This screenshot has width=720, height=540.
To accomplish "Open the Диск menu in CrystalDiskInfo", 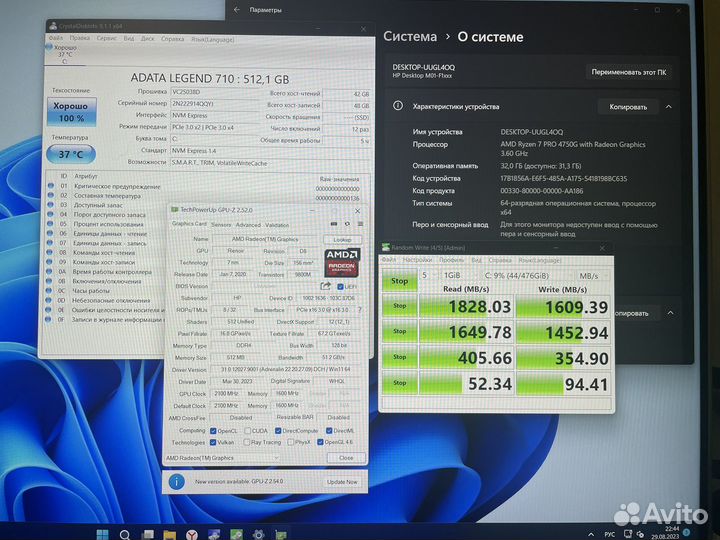I will coord(147,39).
